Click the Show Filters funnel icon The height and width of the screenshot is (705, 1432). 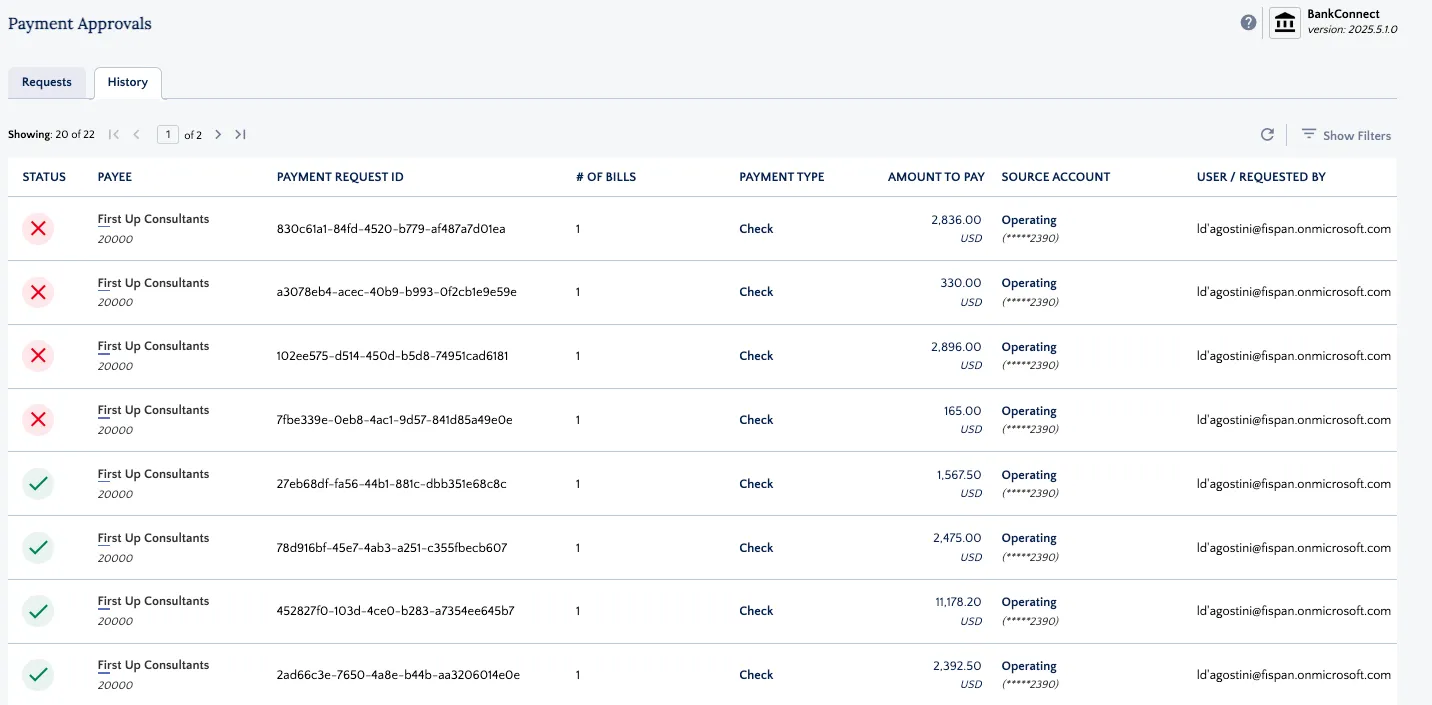tap(1308, 134)
